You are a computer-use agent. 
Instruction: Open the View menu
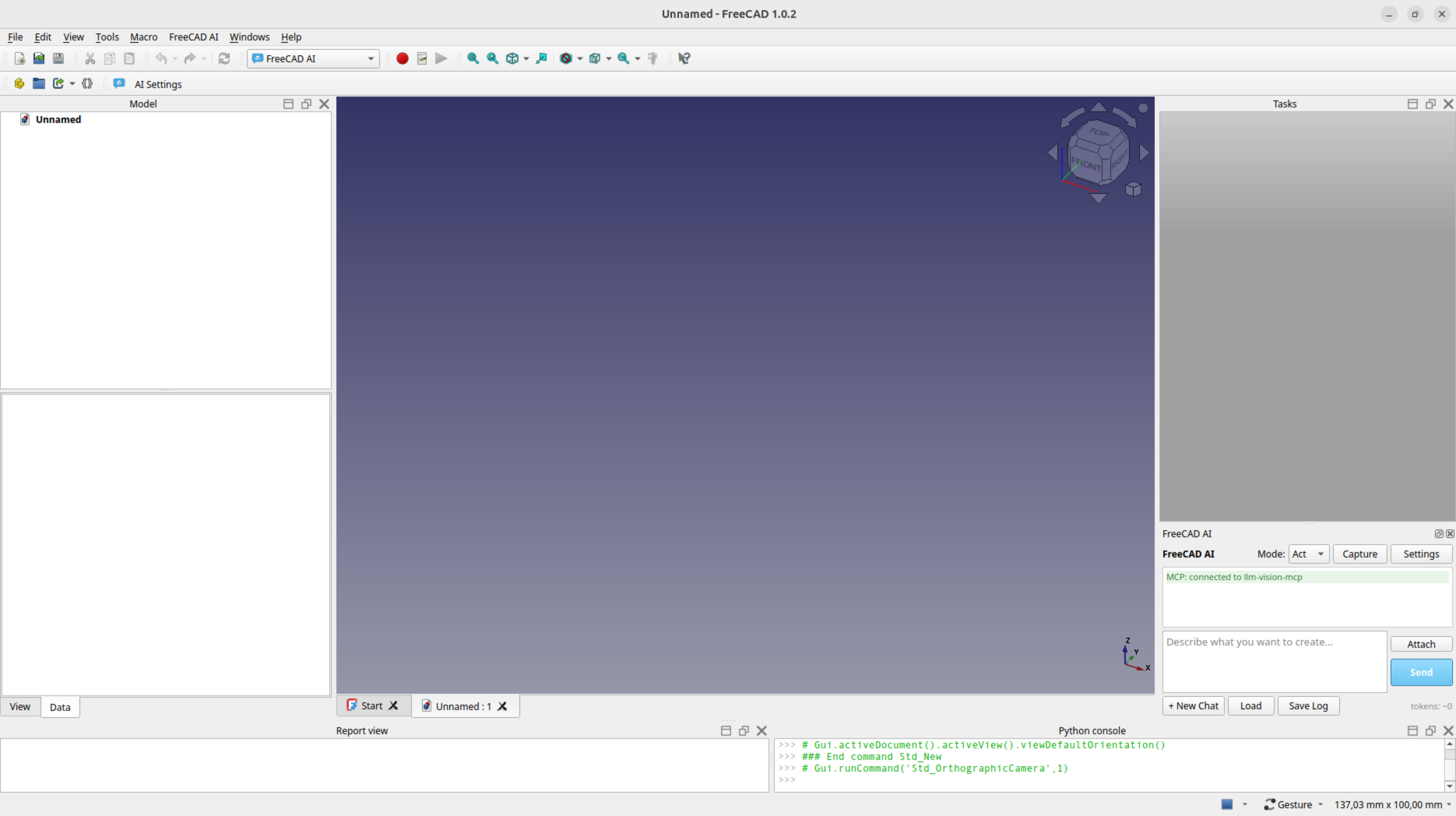tap(73, 37)
